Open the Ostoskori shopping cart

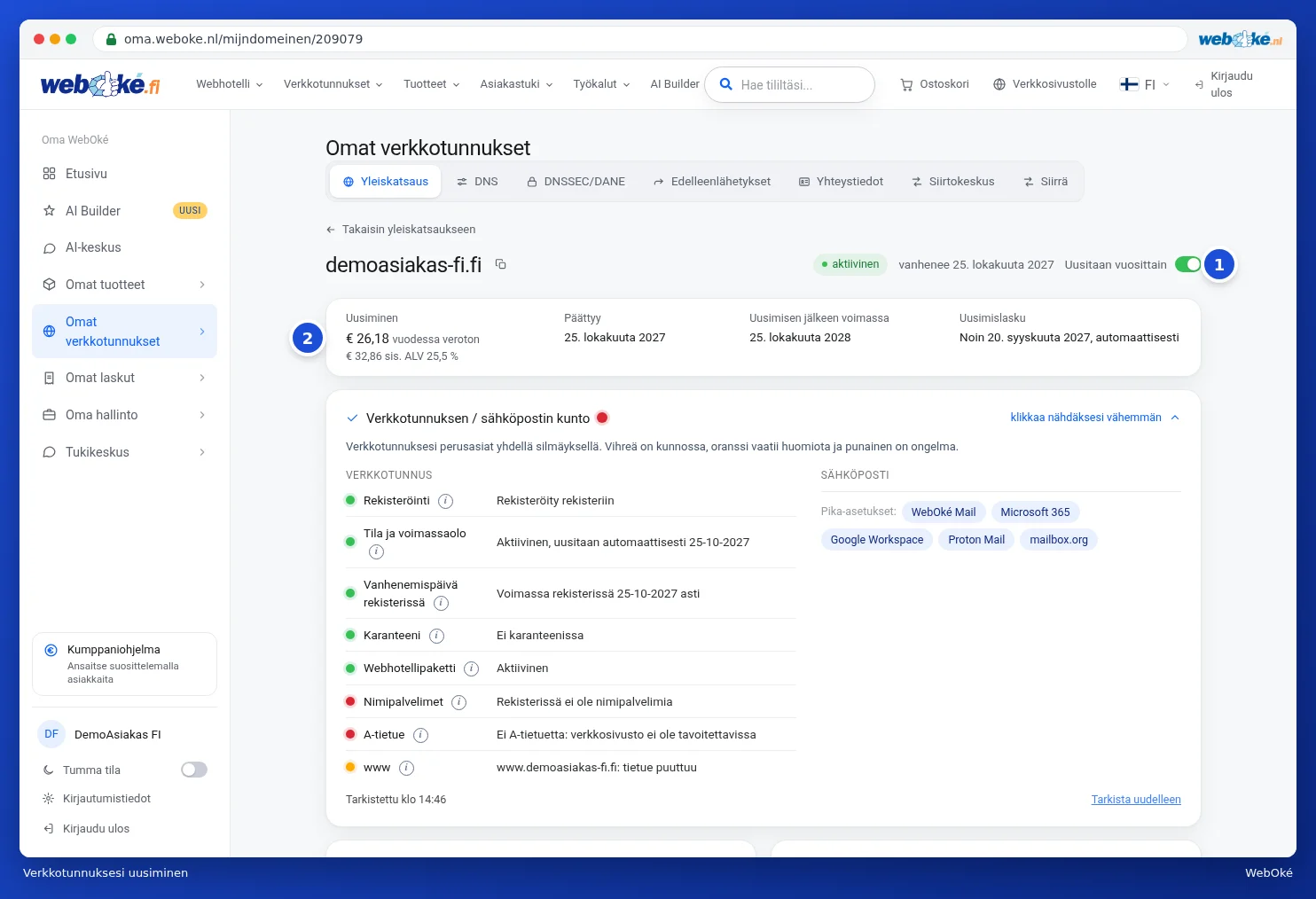tap(935, 84)
